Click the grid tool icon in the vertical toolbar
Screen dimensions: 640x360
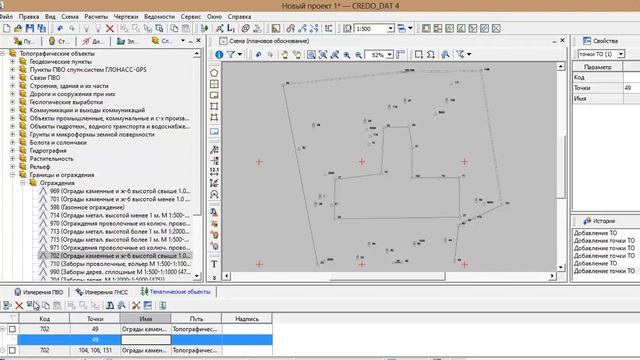tap(214, 84)
